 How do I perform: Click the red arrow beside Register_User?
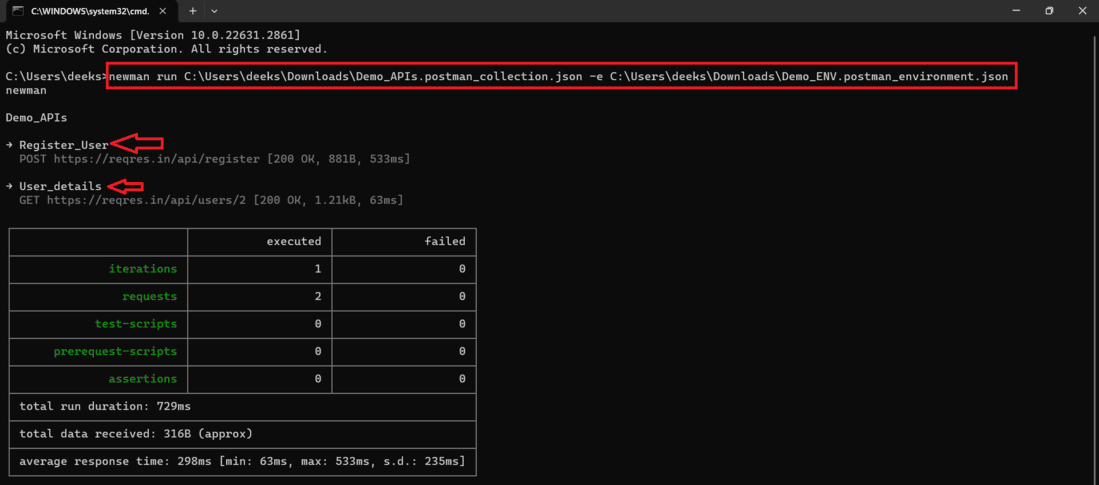tap(137, 144)
